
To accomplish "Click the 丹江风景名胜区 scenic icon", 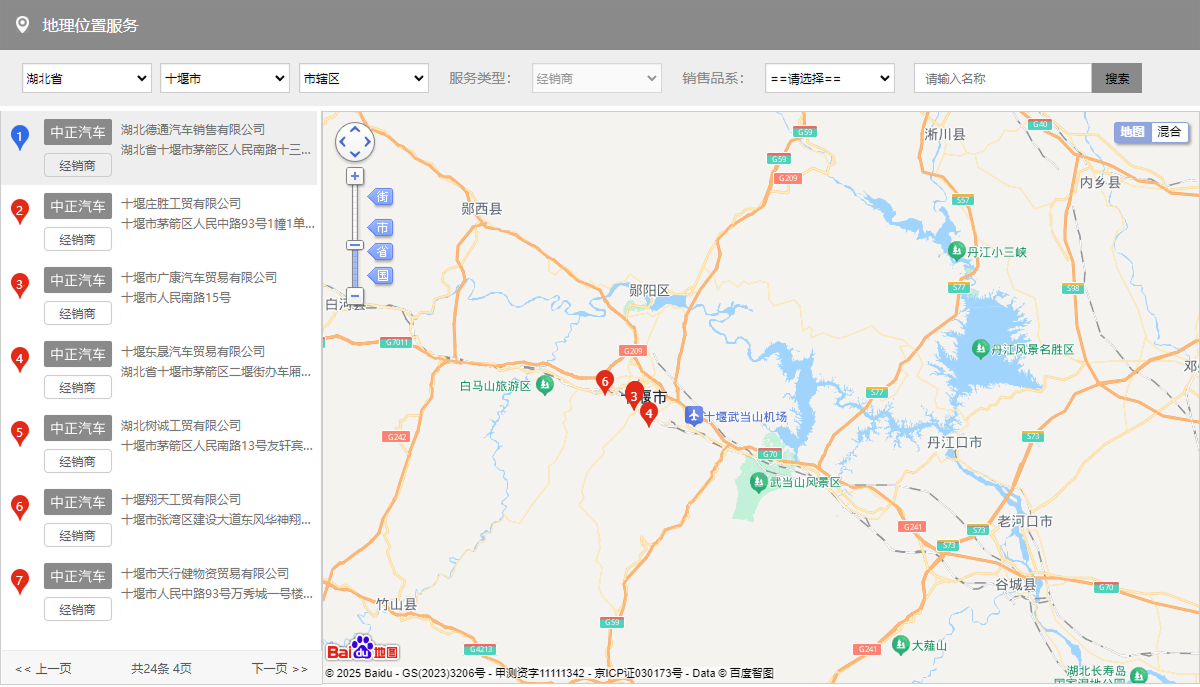I will coord(980,348).
